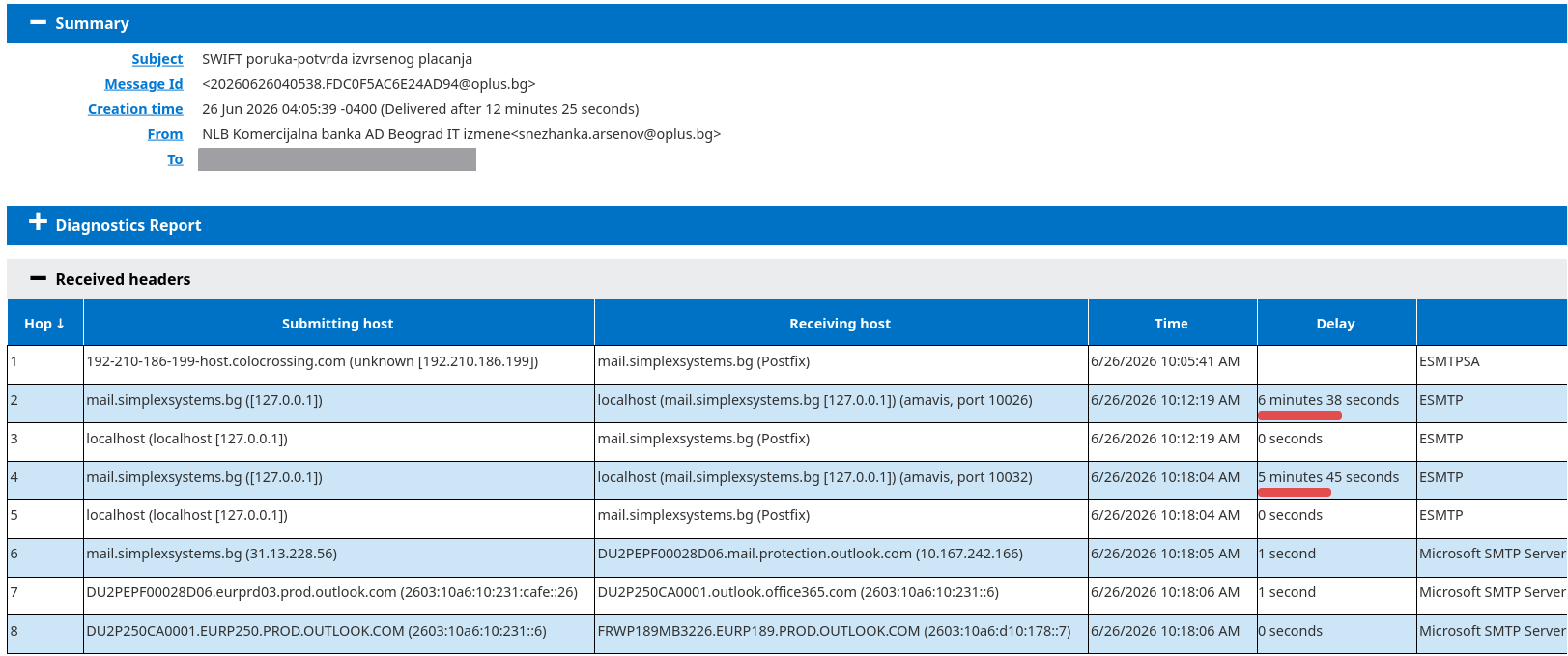This screenshot has width=1568, height=656.
Task: Click the colocrossing.com submitting host in hop 1
Action: pos(312,361)
